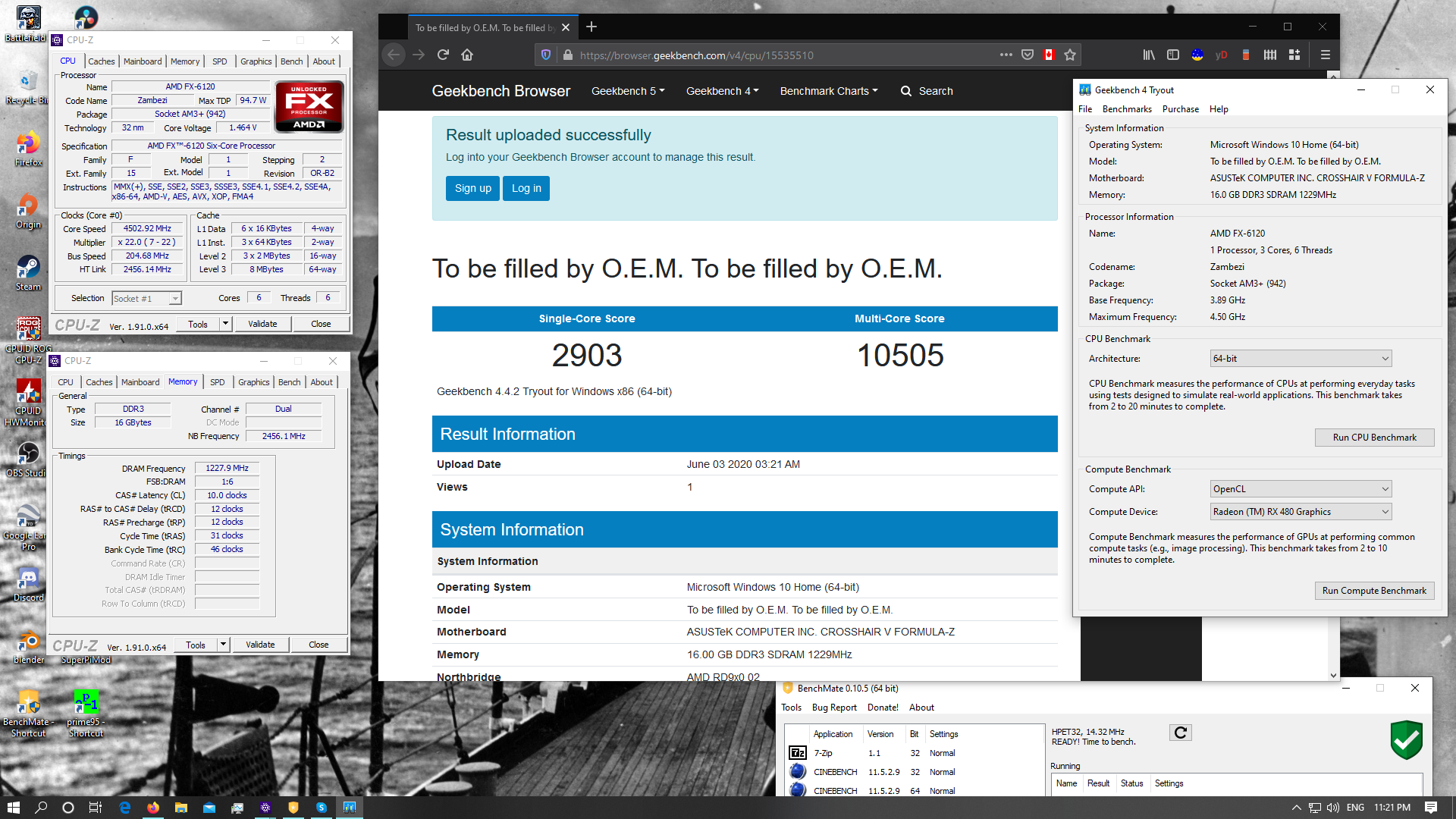This screenshot has height=819, width=1456.
Task: Open the Architecture 64-bit combo box
Action: [x=1301, y=359]
